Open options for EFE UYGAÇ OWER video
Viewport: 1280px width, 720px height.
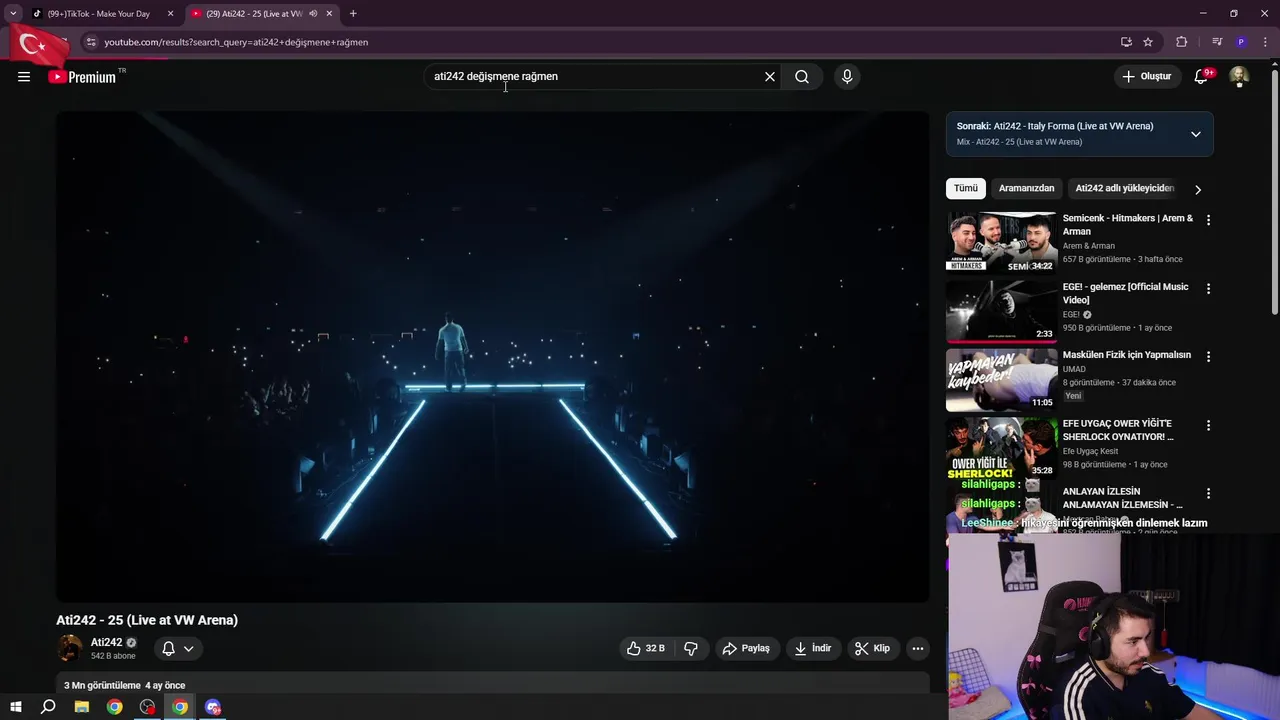pyautogui.click(x=1208, y=425)
